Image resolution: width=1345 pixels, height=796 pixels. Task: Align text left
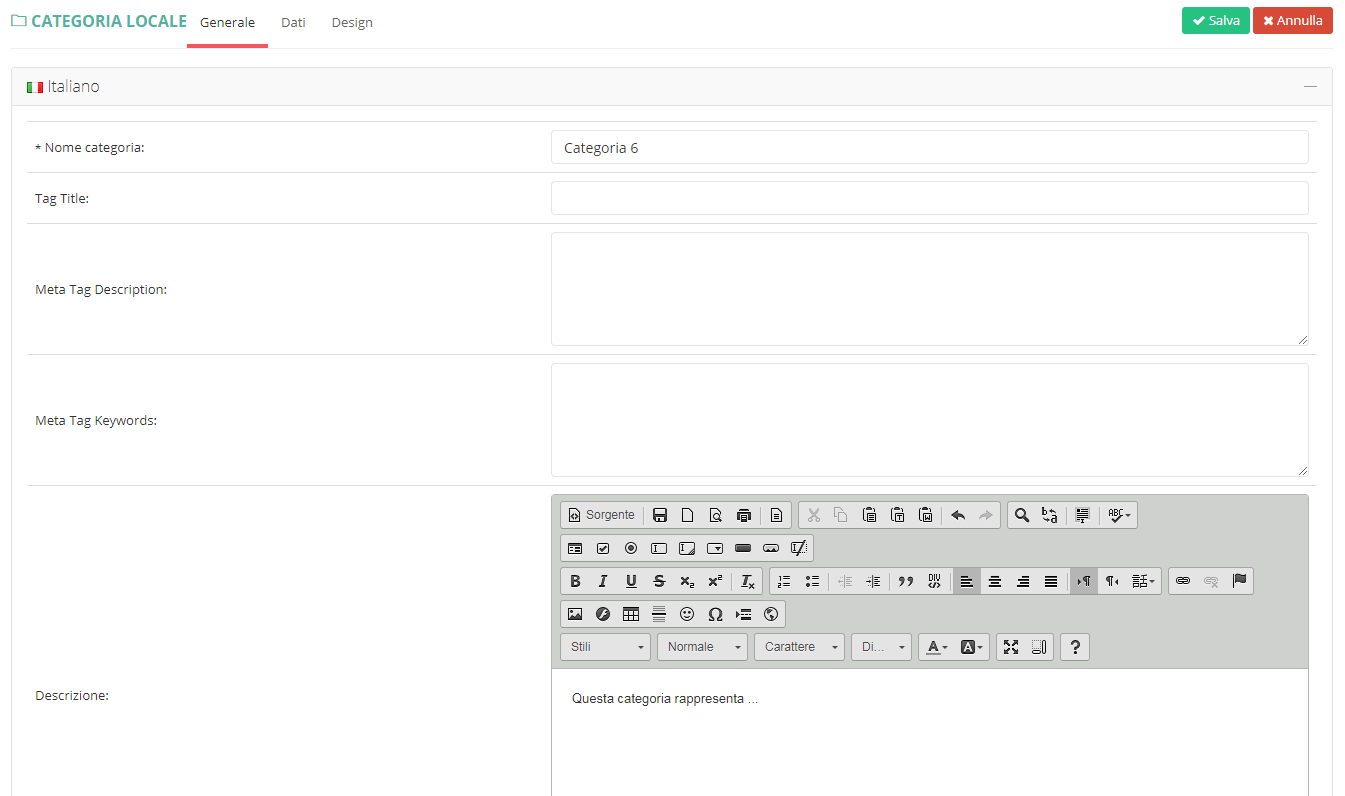[x=967, y=581]
